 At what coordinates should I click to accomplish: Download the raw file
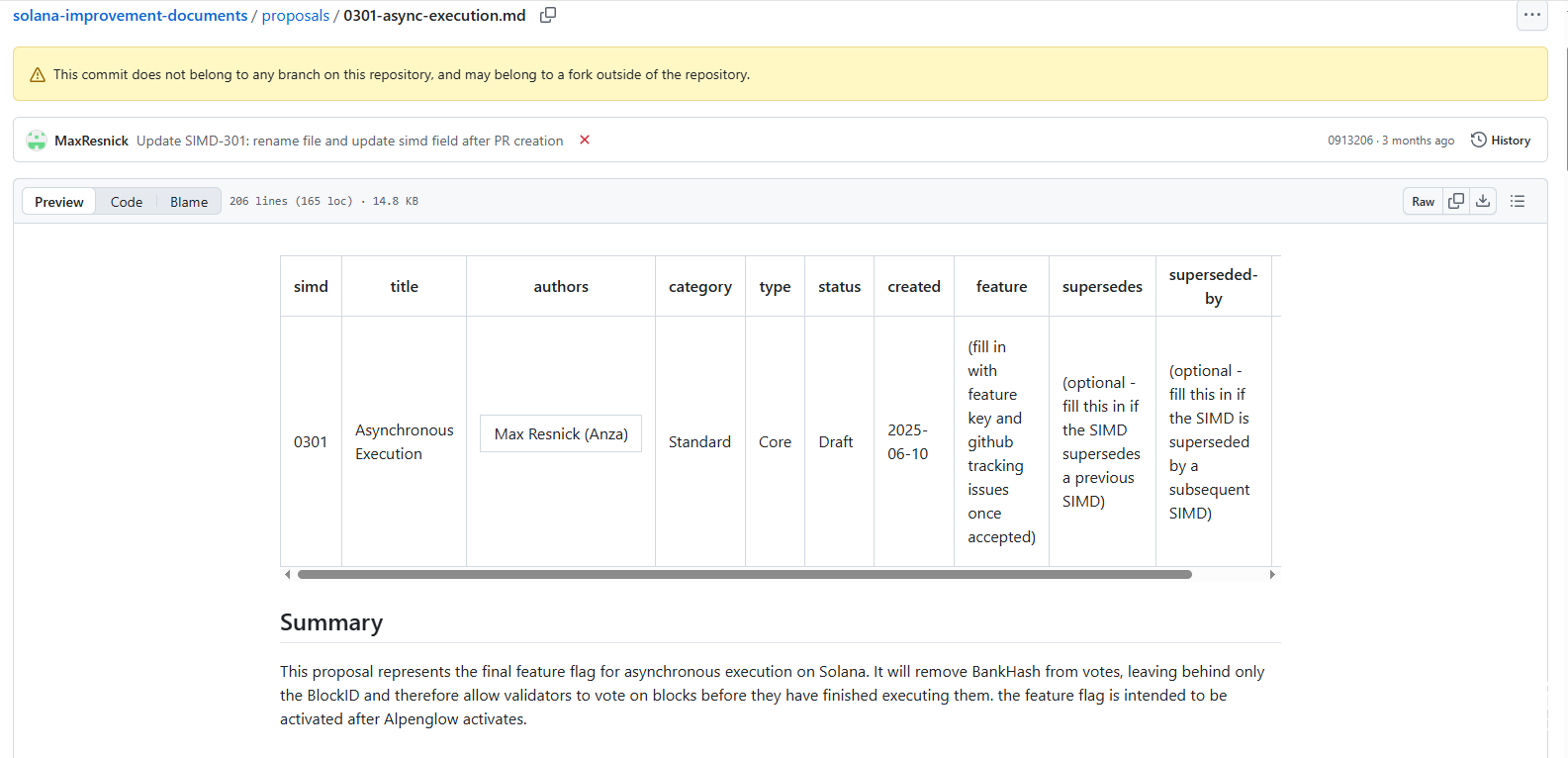tap(1483, 201)
